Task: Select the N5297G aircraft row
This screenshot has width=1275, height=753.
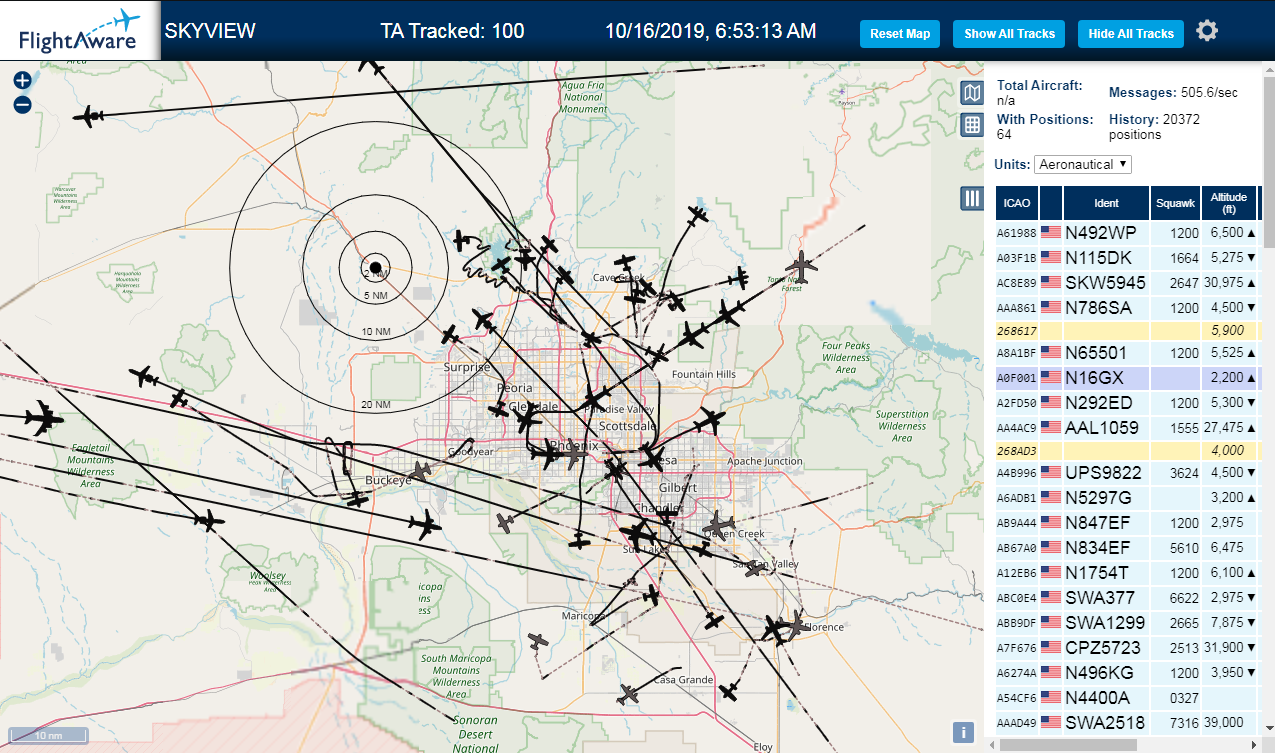Action: [1128, 497]
